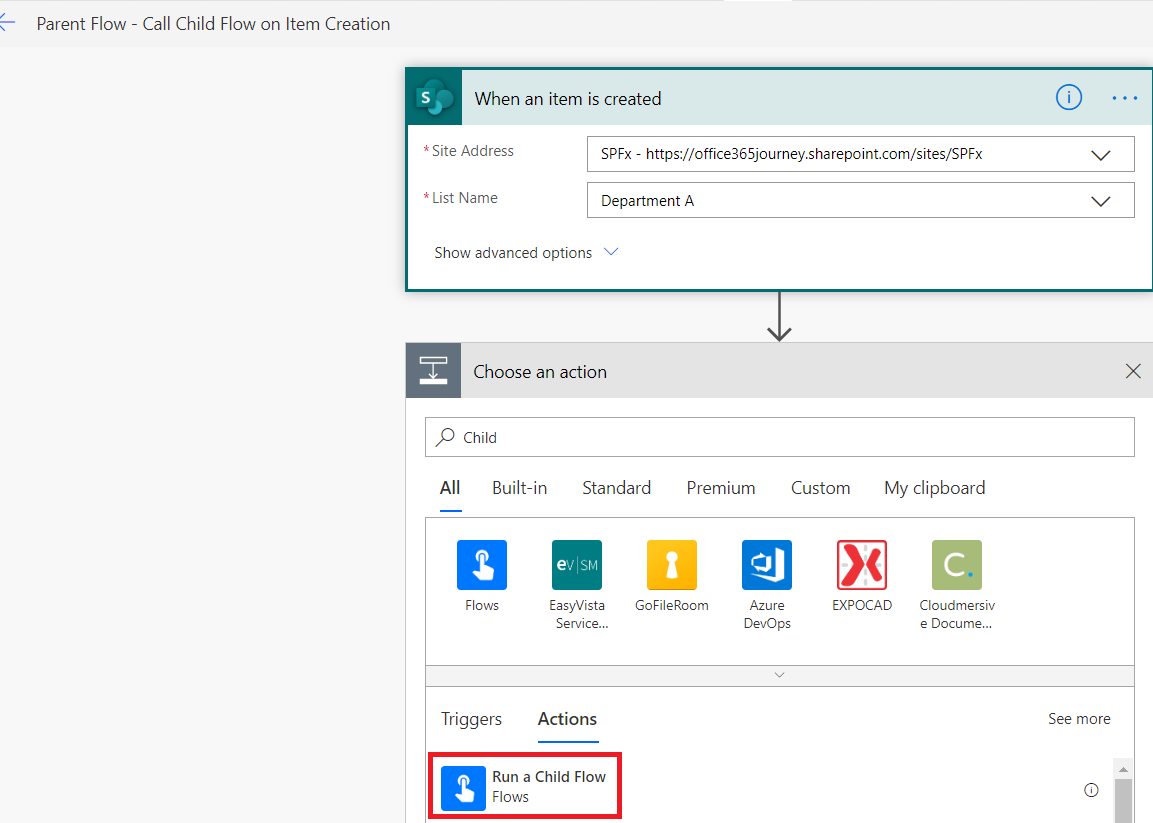
Task: Select the GoFileRoom connector icon
Action: point(671,565)
